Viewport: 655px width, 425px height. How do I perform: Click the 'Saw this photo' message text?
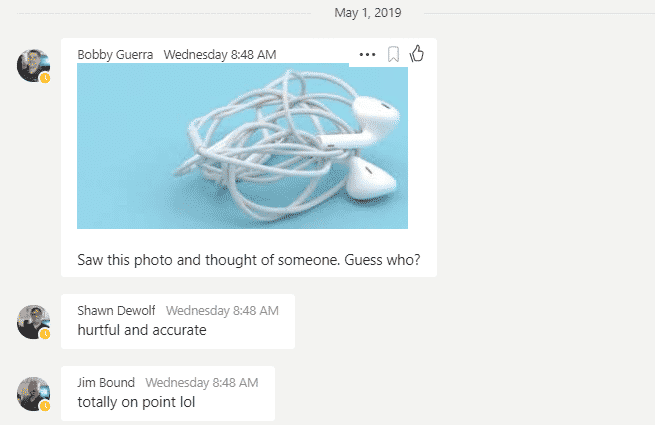tap(249, 260)
